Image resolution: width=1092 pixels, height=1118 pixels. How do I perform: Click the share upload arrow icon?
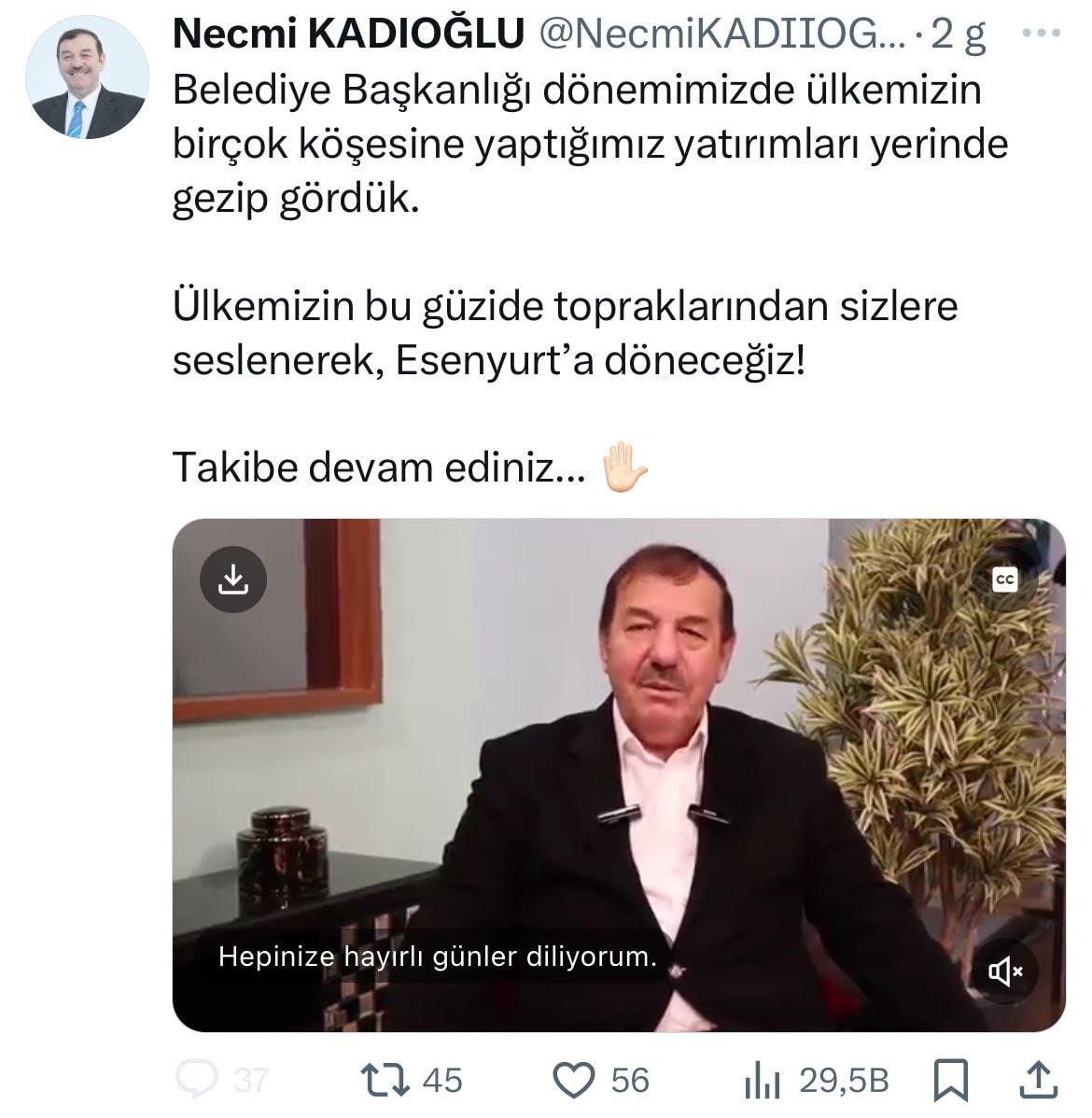coord(1038,1079)
